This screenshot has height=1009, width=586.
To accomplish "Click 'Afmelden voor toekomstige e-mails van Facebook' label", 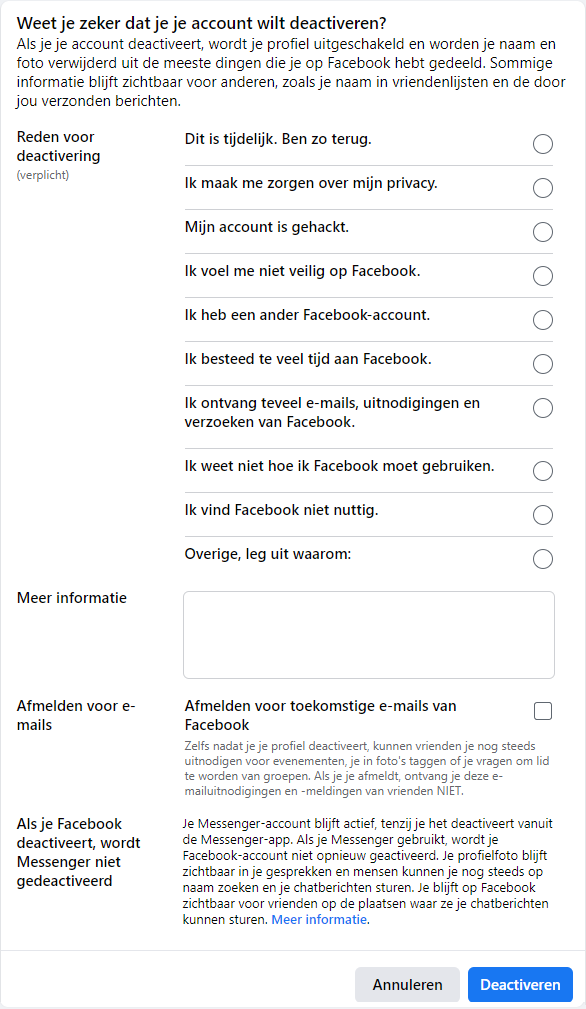I will [320, 715].
